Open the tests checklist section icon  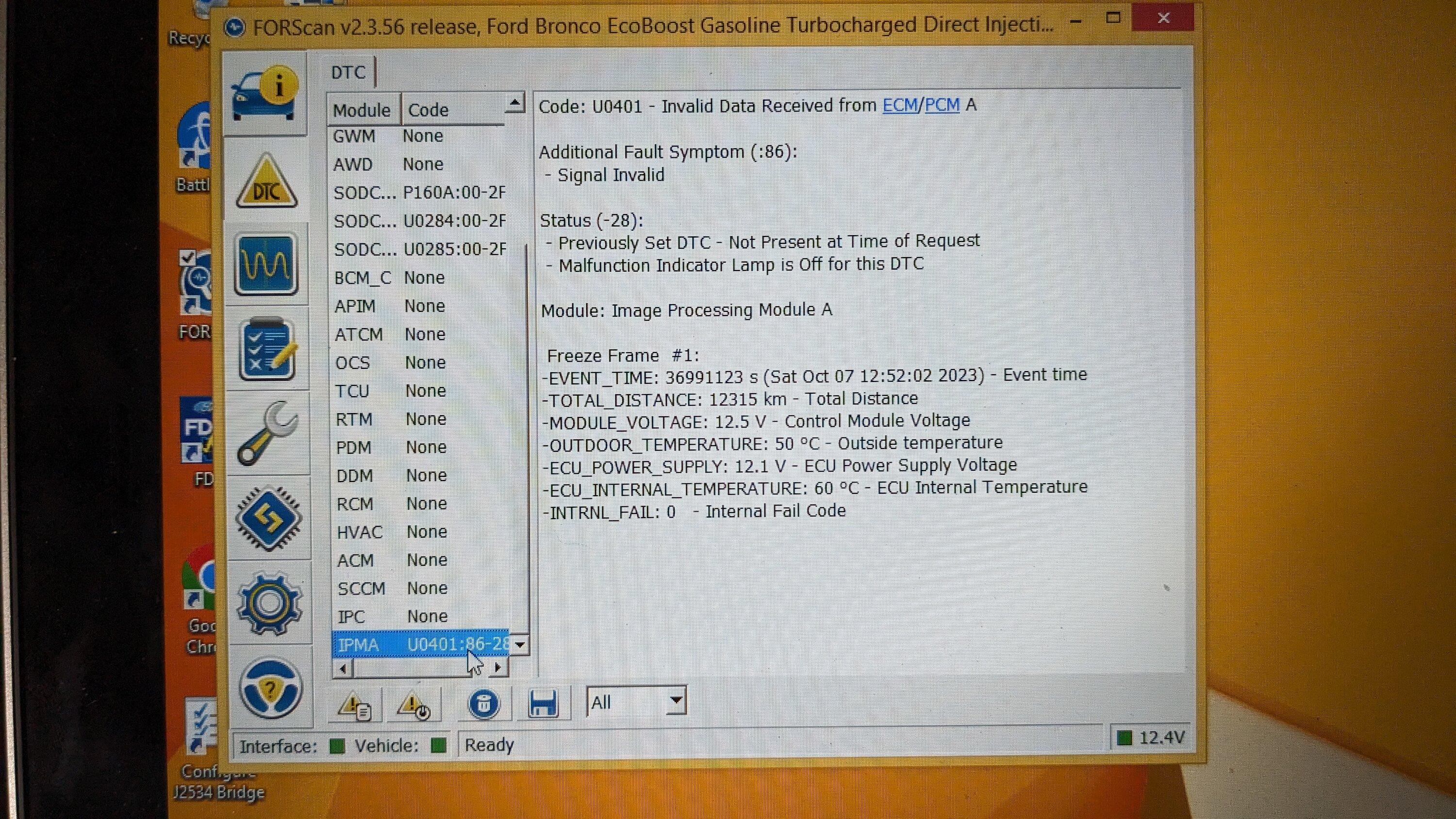[267, 349]
